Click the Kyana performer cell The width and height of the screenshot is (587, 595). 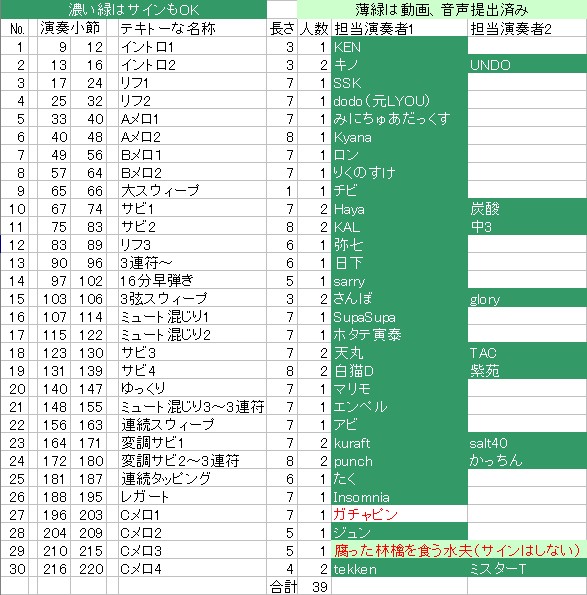pos(399,136)
